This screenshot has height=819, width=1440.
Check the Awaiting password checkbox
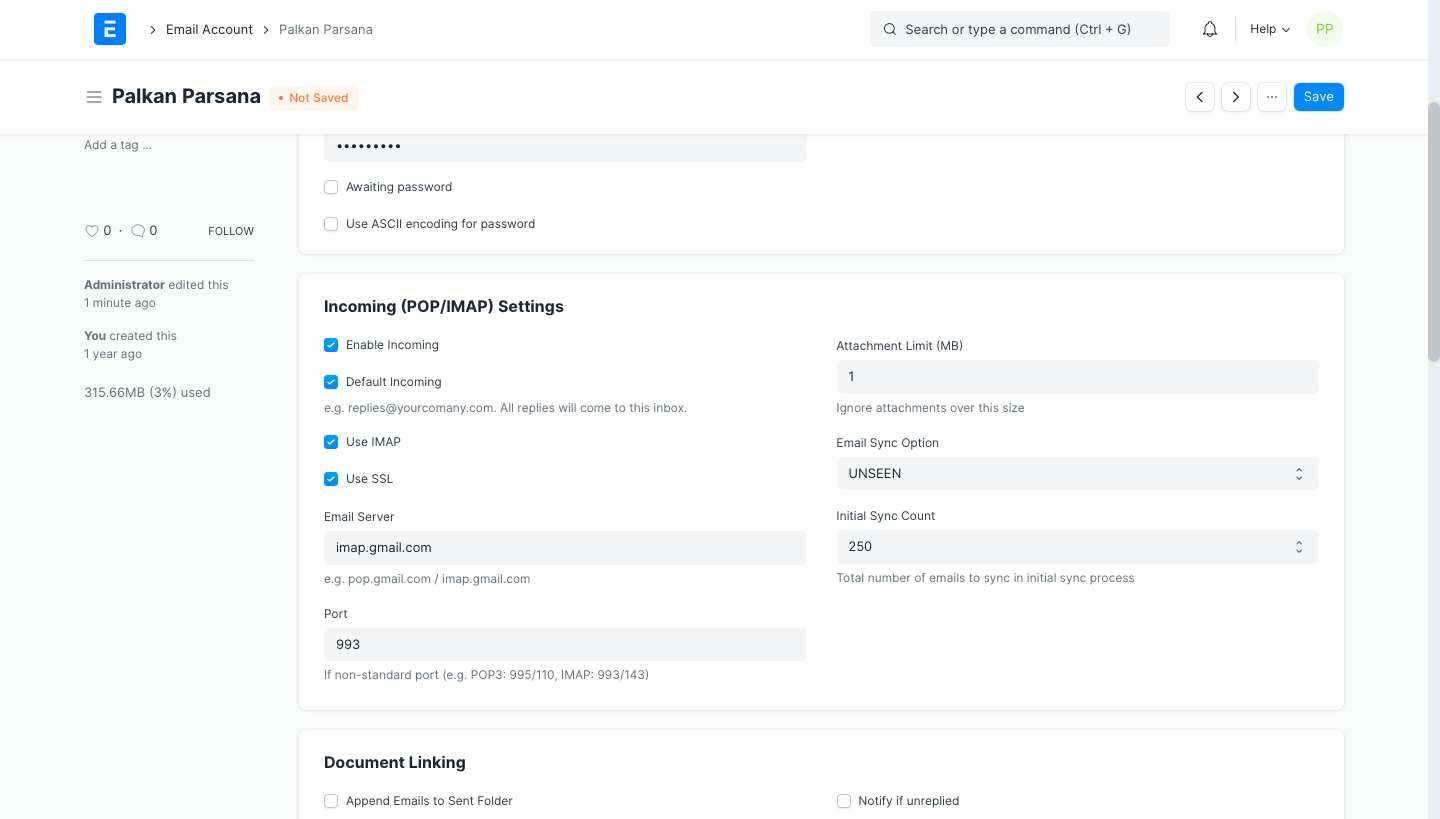click(x=331, y=187)
